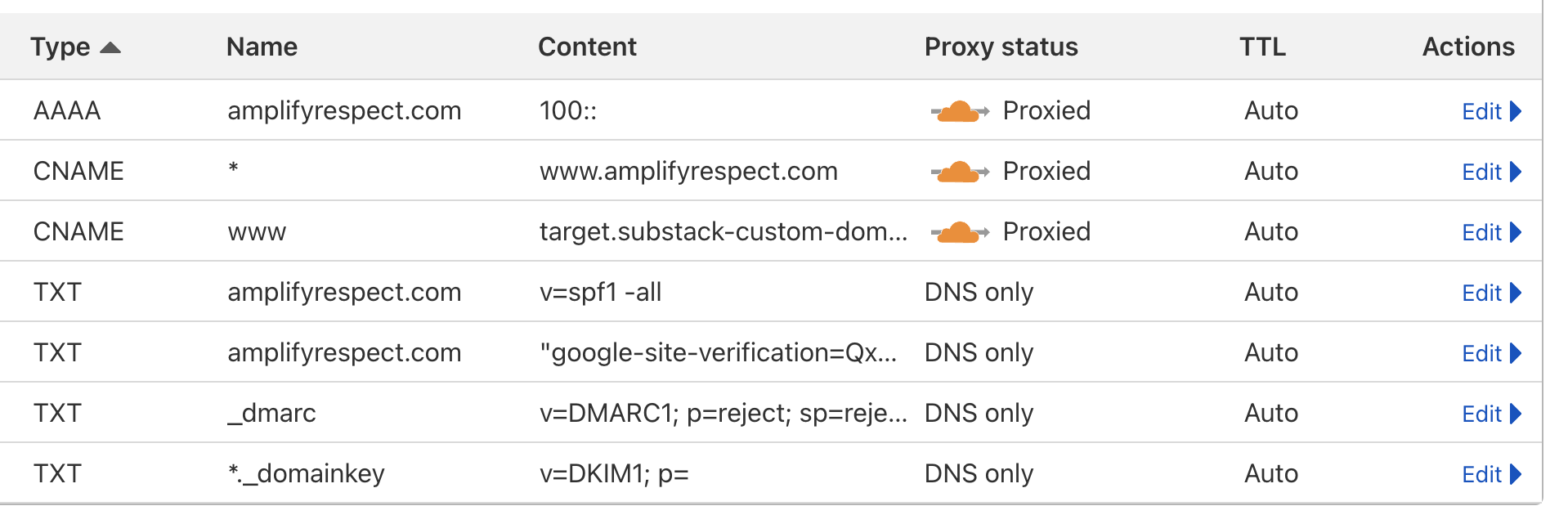
Task: Click the TTL column header
Action: [1262, 47]
